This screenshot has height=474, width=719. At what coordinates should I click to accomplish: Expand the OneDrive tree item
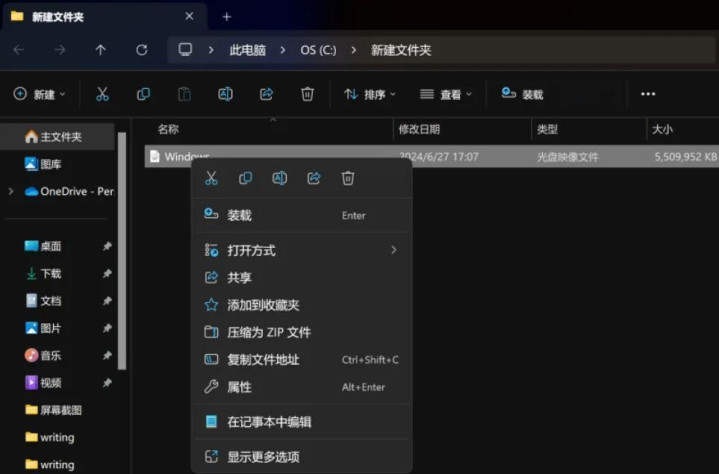[11, 191]
